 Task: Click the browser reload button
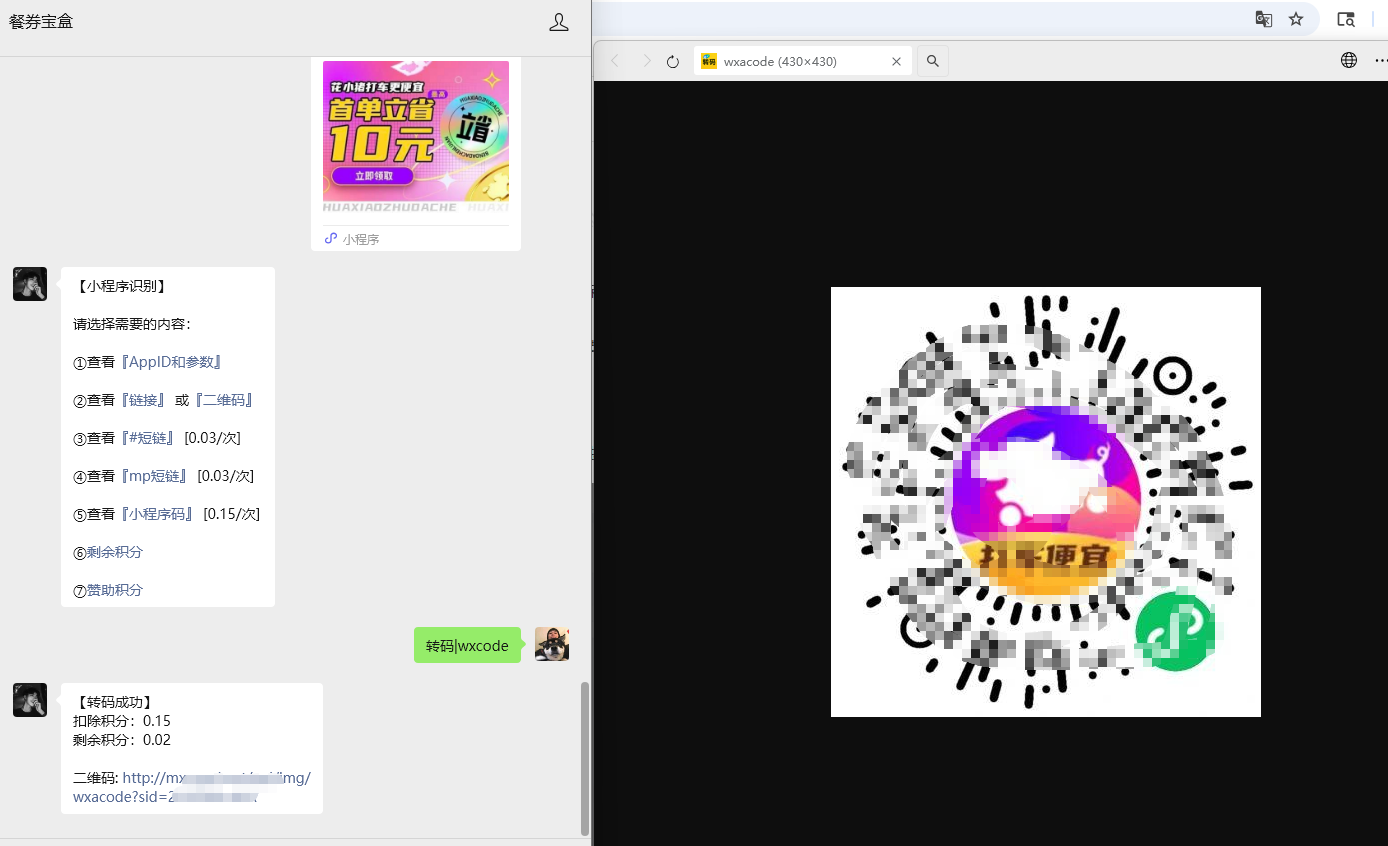673,61
